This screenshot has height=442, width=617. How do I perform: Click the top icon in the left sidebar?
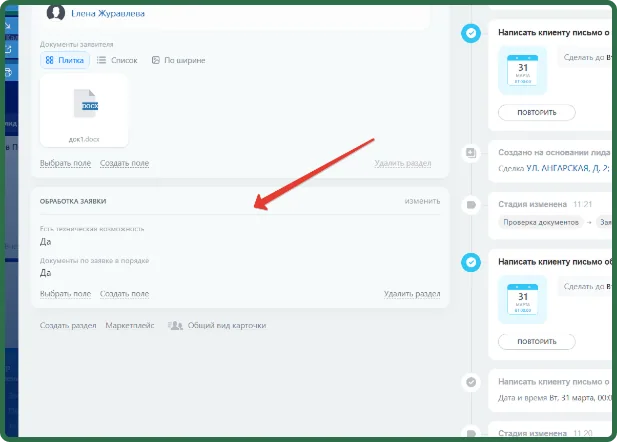click(x=9, y=26)
